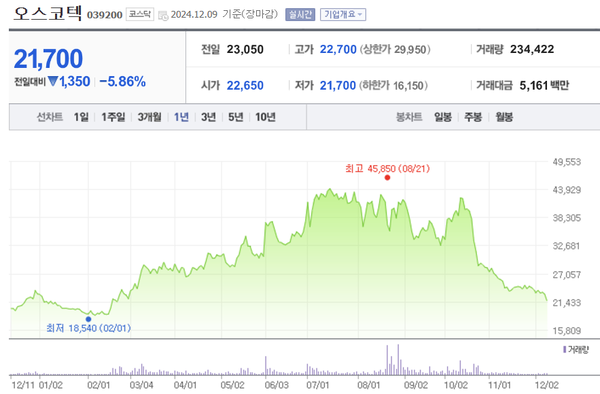Select the 1년 line chart tab
This screenshot has width=600, height=394.
(x=181, y=117)
